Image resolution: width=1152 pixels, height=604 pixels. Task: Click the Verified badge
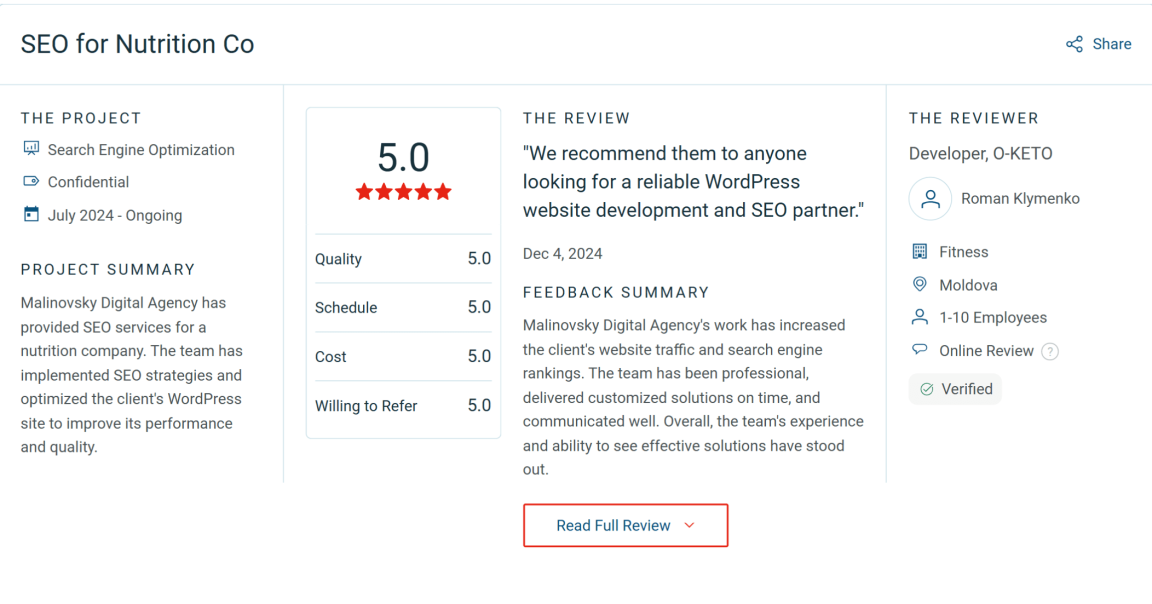(x=955, y=389)
